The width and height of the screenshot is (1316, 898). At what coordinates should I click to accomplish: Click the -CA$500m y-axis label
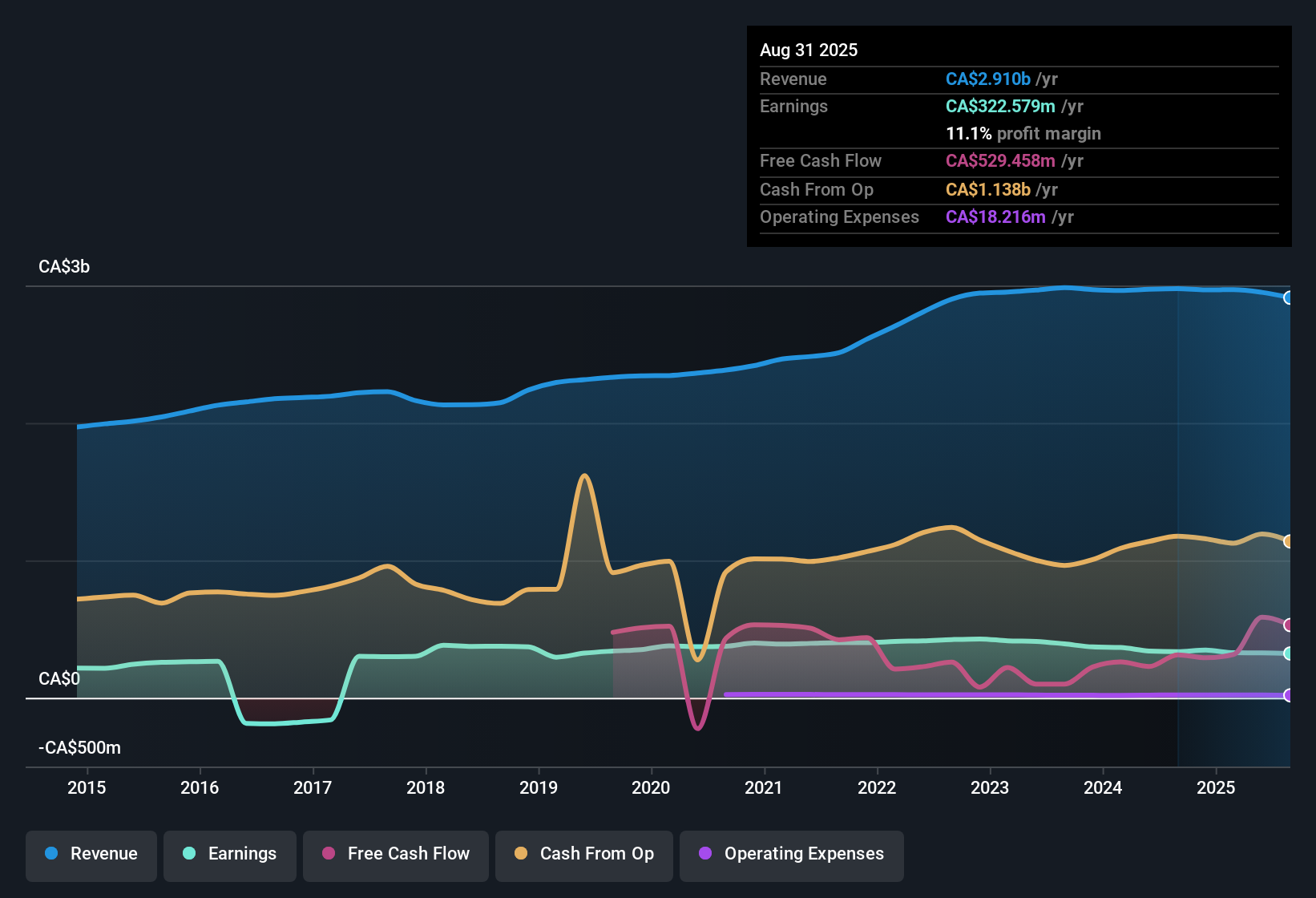point(79,748)
